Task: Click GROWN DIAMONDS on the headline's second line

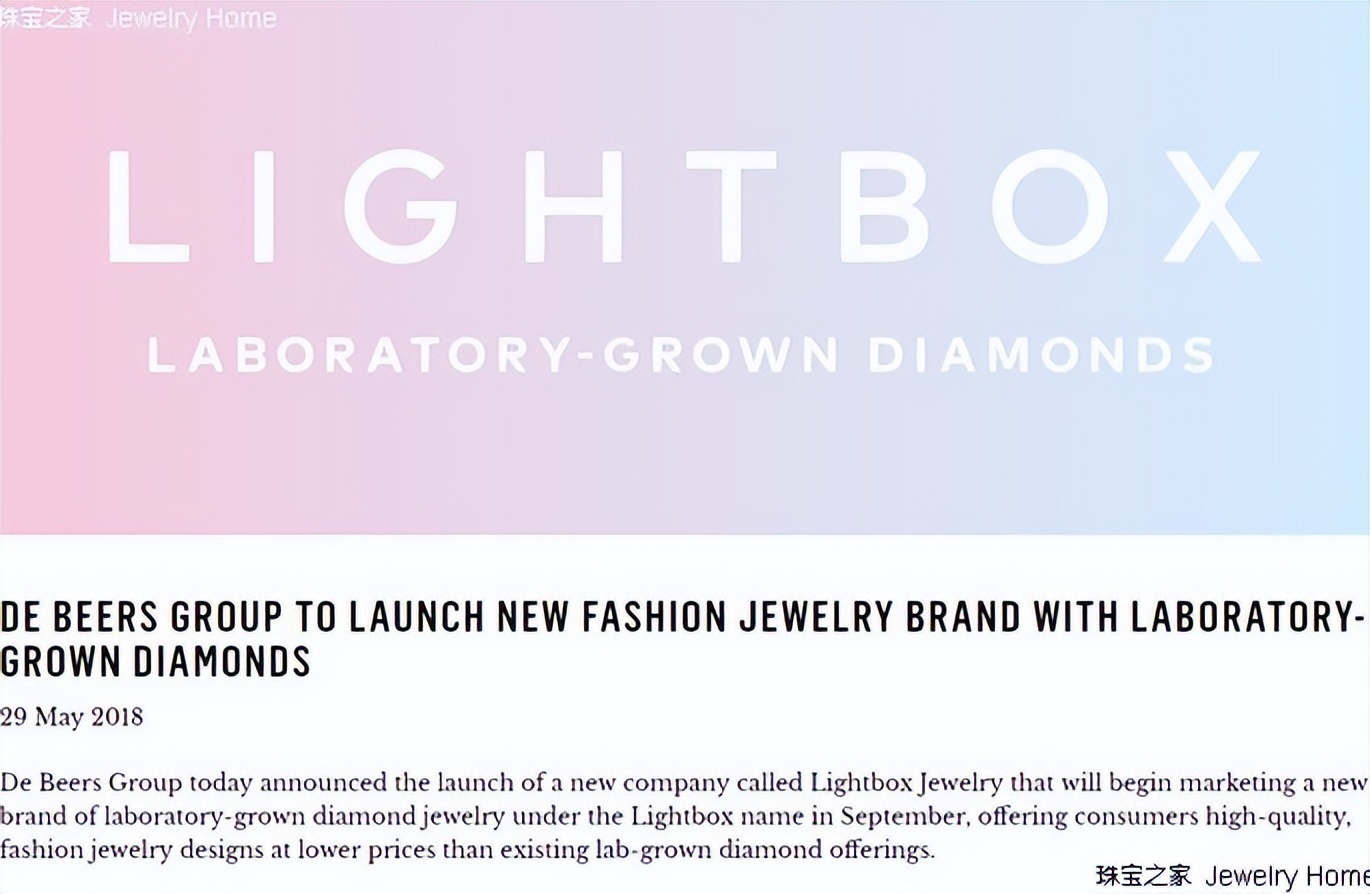Action: tap(155, 661)
